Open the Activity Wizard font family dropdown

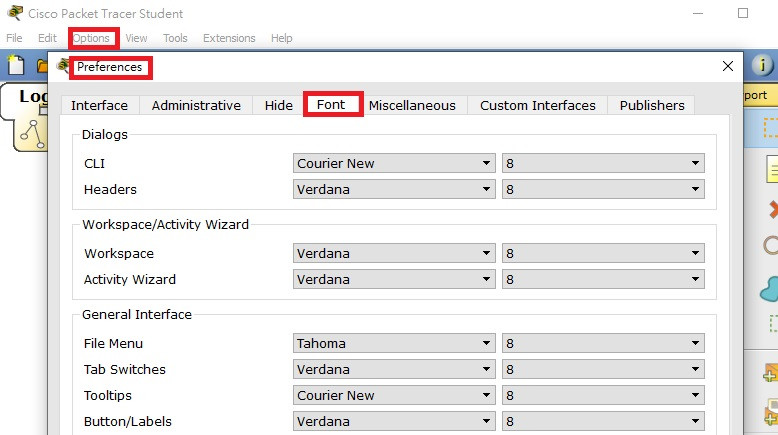pos(394,279)
